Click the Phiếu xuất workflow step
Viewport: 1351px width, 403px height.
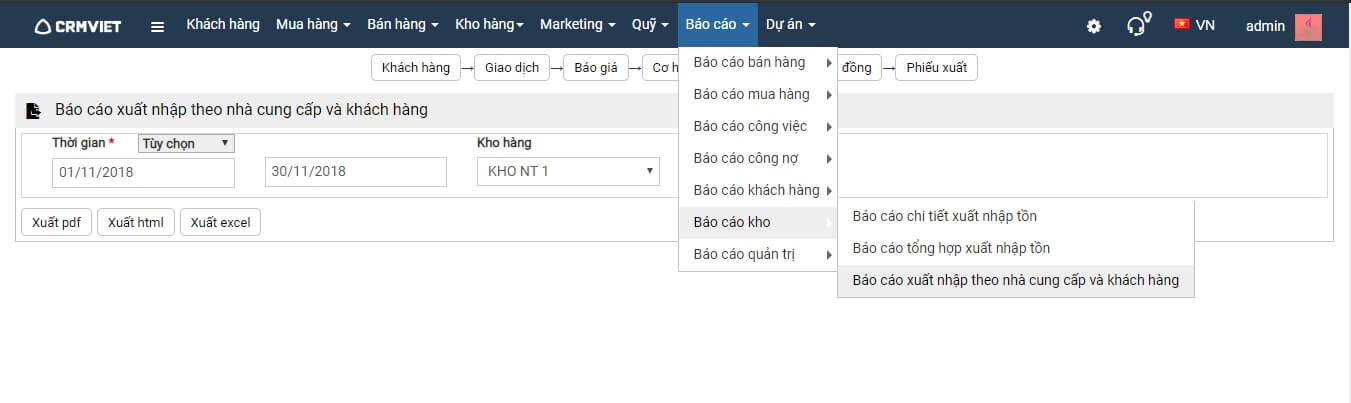coord(936,68)
